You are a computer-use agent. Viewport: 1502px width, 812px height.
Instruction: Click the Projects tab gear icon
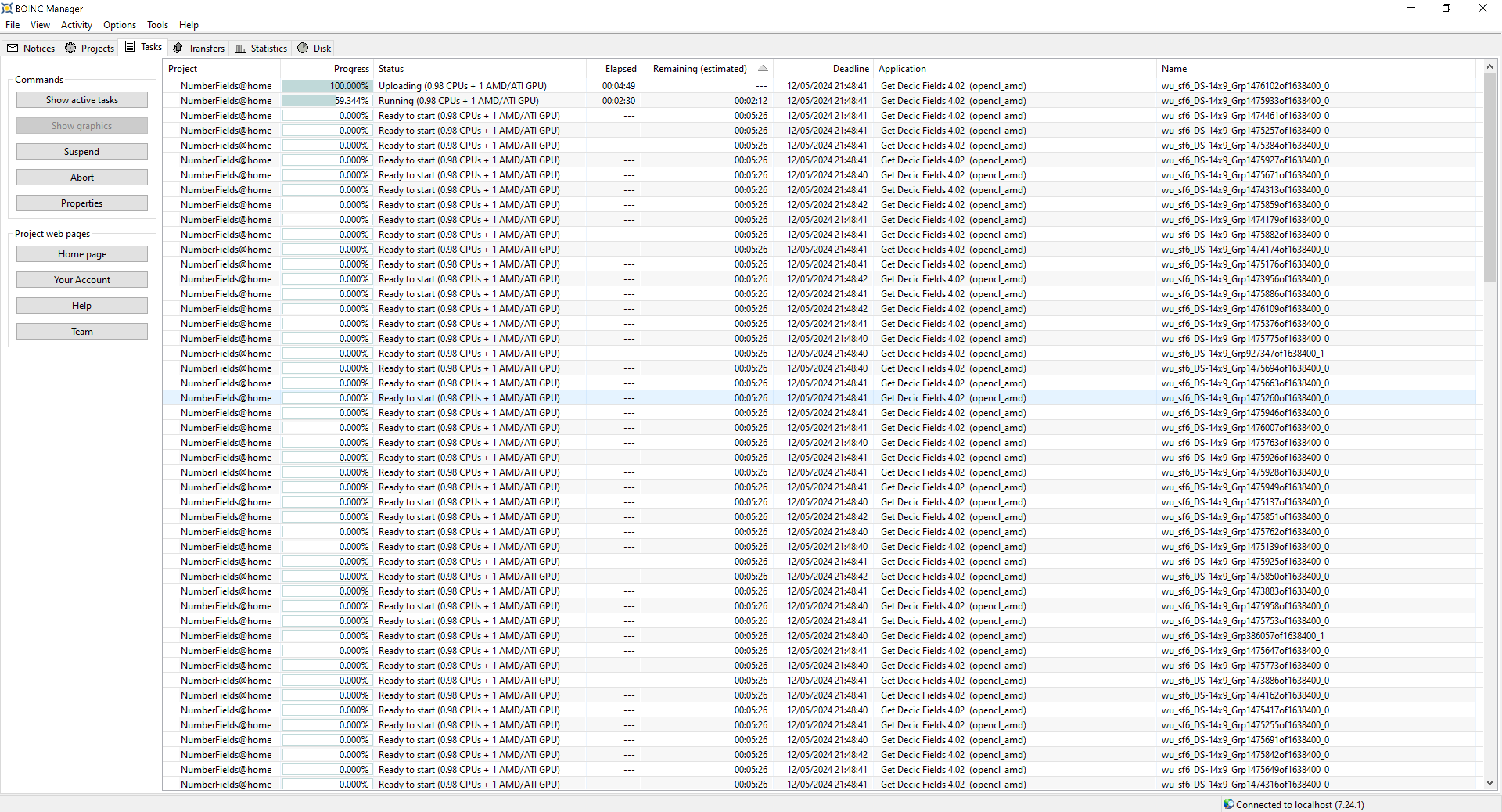pos(70,48)
